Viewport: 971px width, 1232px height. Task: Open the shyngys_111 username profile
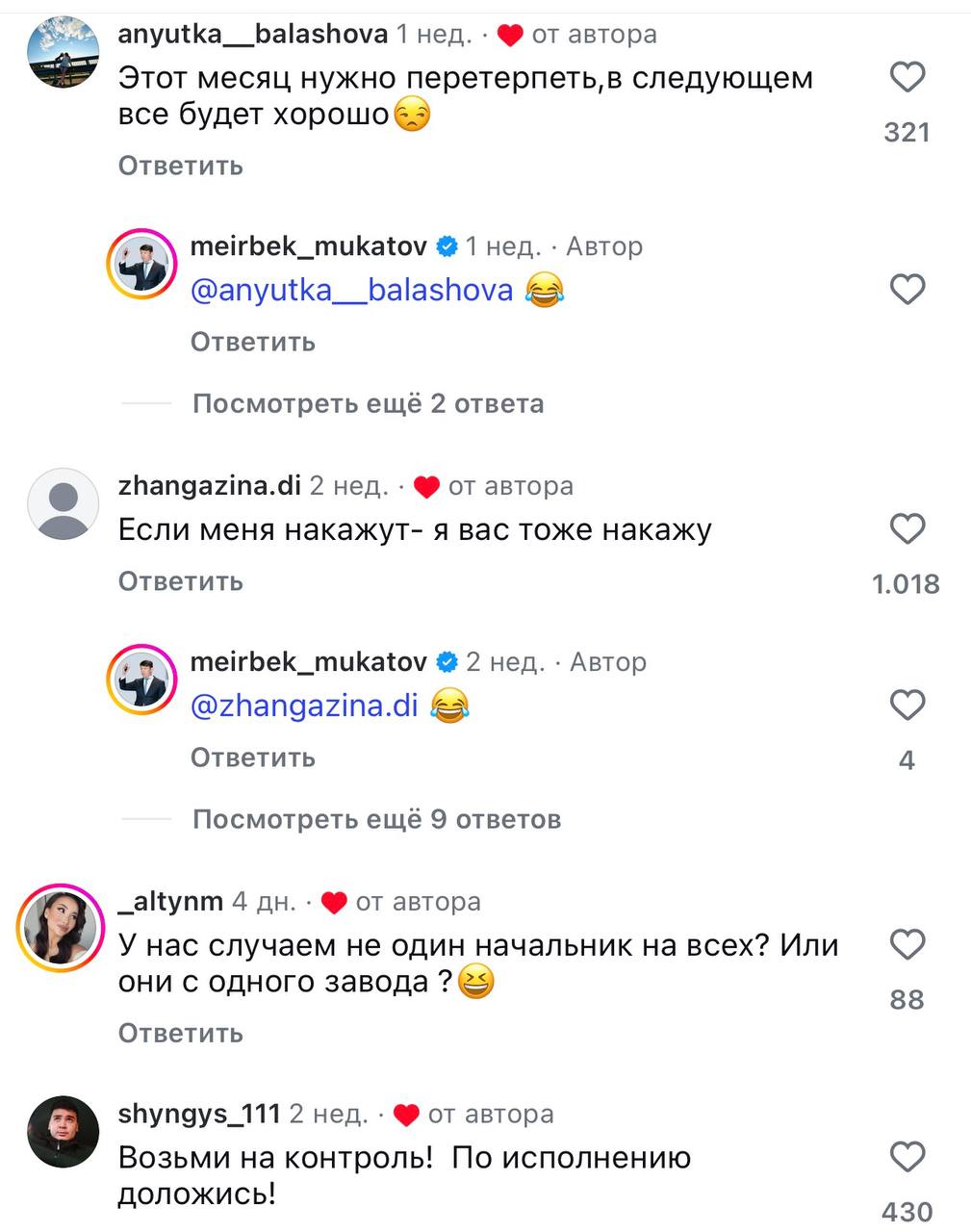[198, 1114]
